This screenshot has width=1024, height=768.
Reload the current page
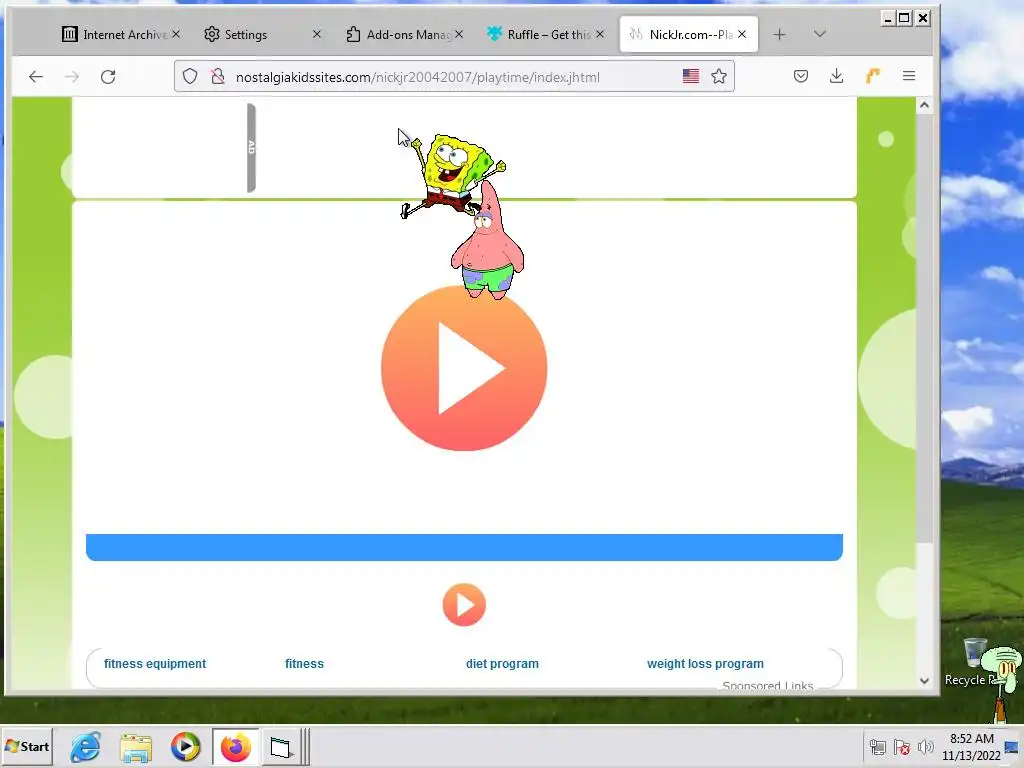click(108, 77)
